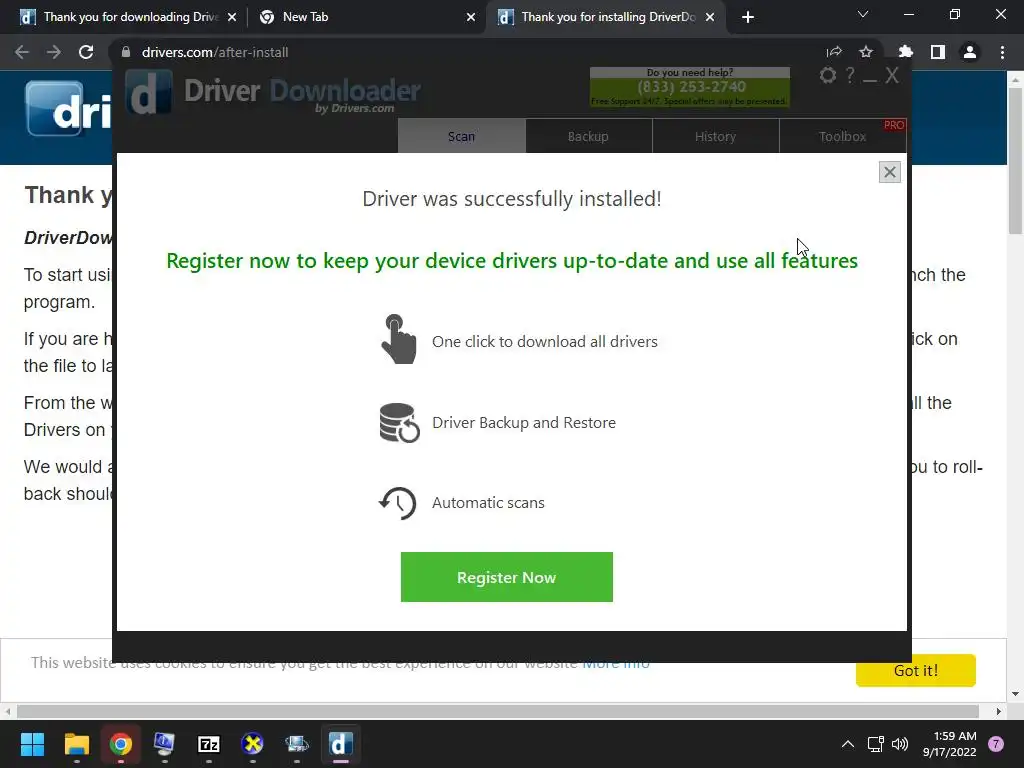1024x768 pixels.
Task: Open Driver Downloader settings gear
Action: click(827, 76)
